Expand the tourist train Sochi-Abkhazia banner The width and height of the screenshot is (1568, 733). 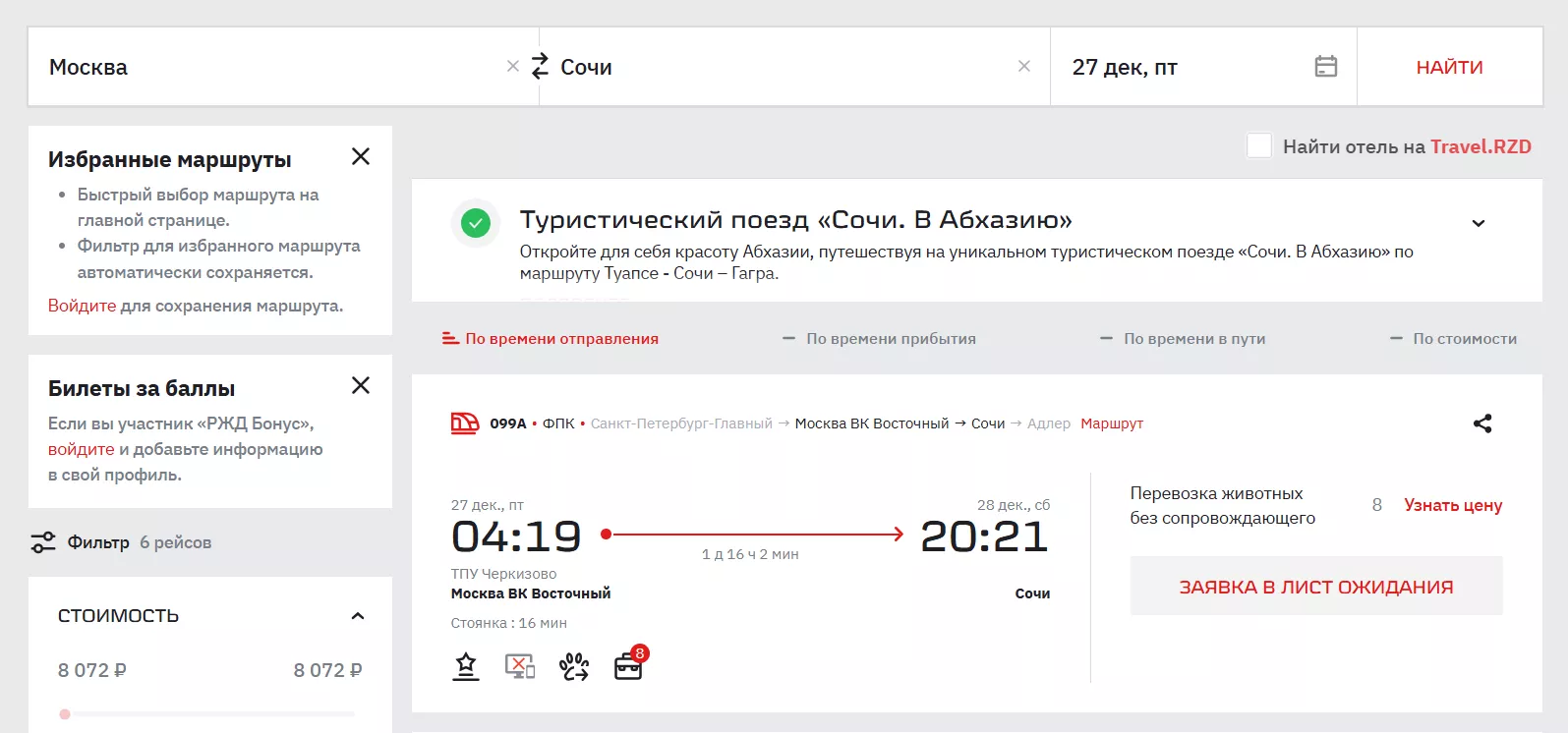pos(1478,223)
